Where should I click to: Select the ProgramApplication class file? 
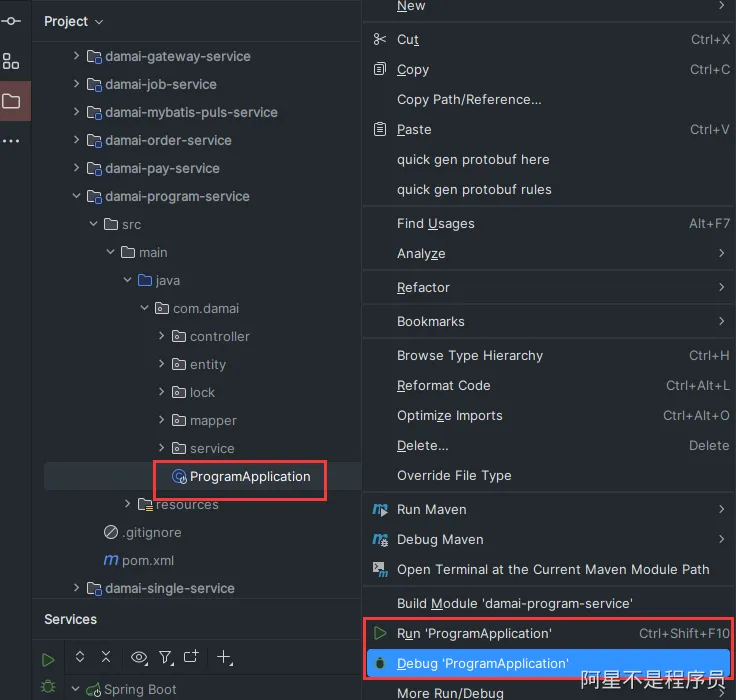pos(249,477)
